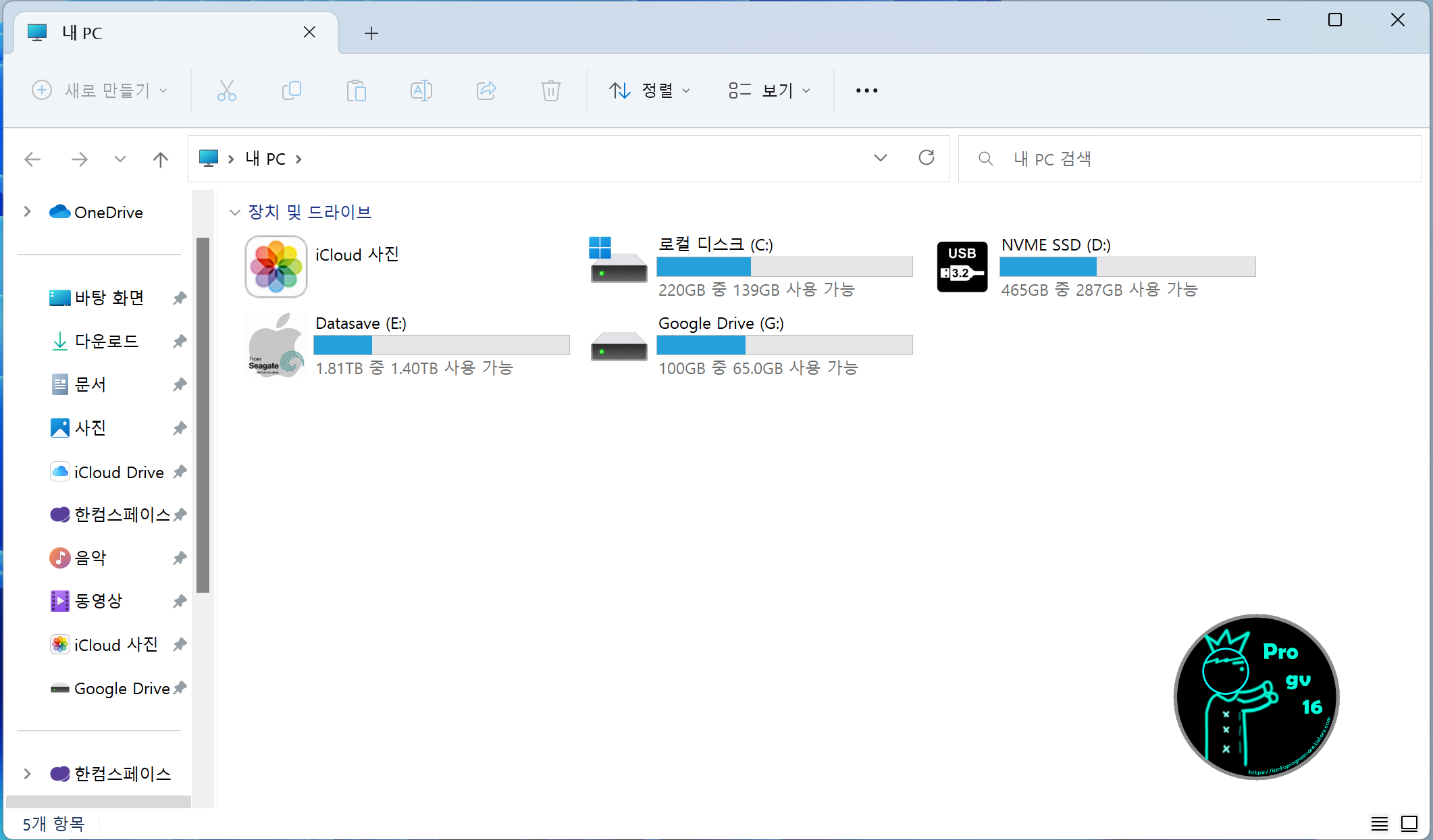Click the 새로 만들기 button
The width and height of the screenshot is (1433, 840).
point(100,90)
